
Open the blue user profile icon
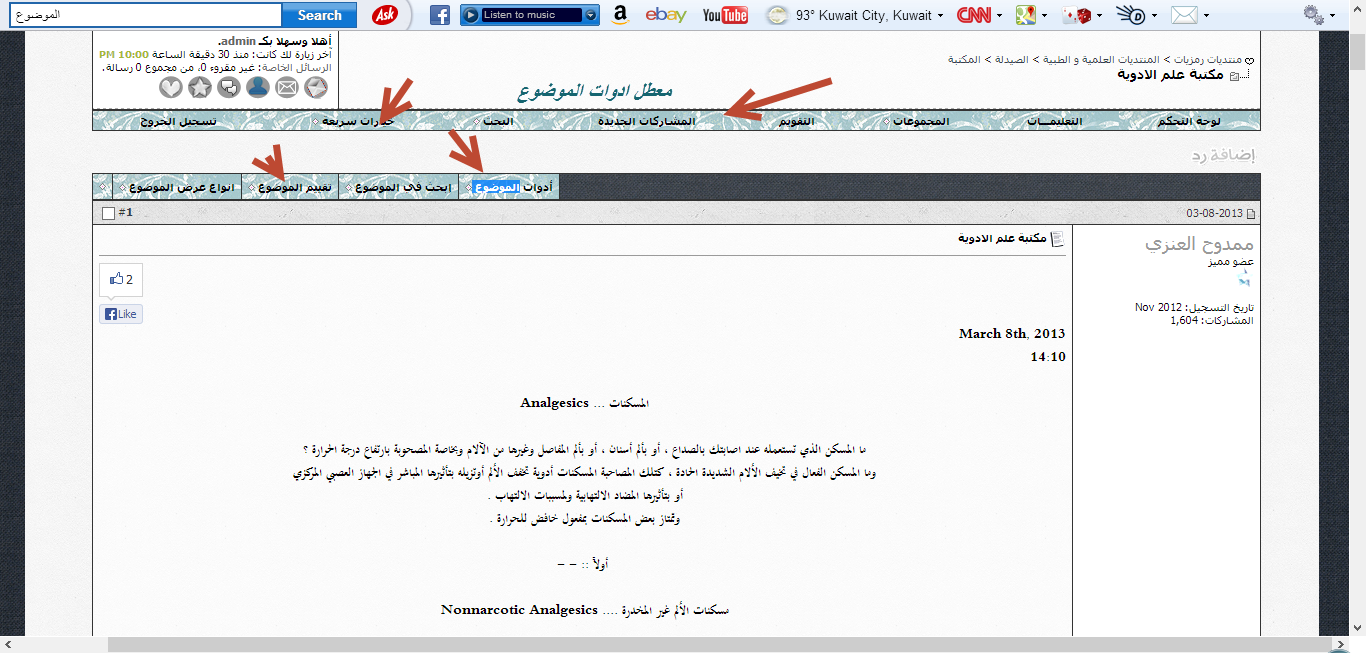(258, 88)
